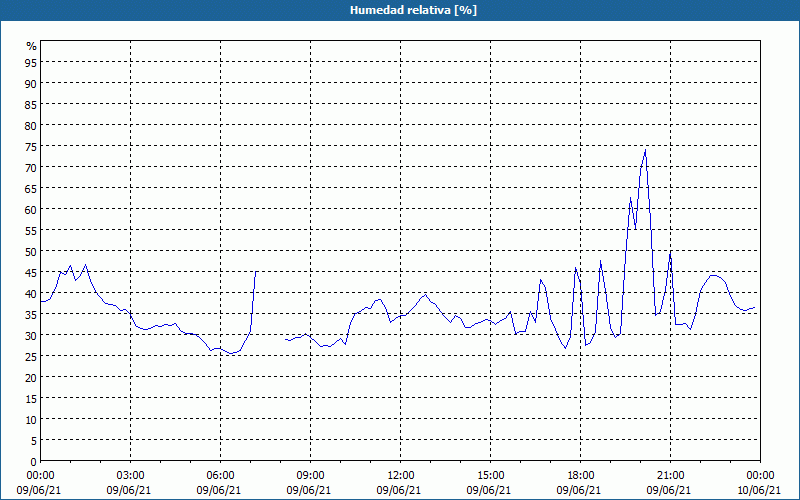Click the 03:00 time label on the x-axis
This screenshot has width=800, height=500.
tap(131, 476)
